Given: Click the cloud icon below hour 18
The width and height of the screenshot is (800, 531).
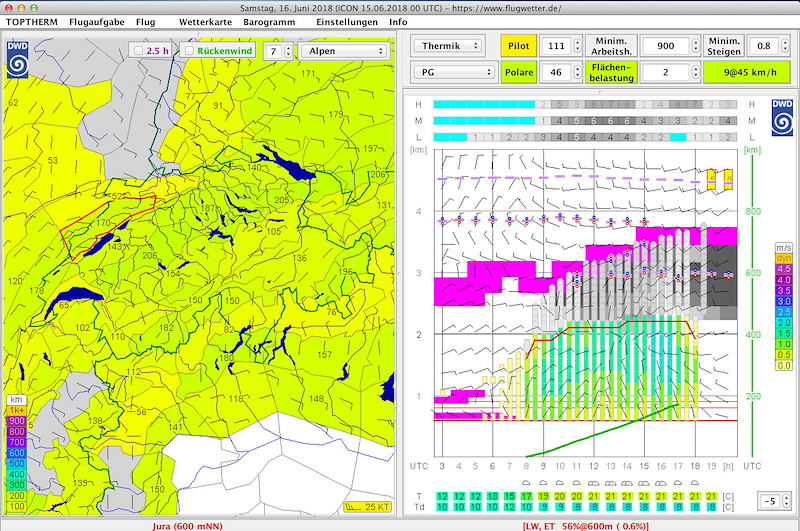Looking at the screenshot, I should click(694, 483).
